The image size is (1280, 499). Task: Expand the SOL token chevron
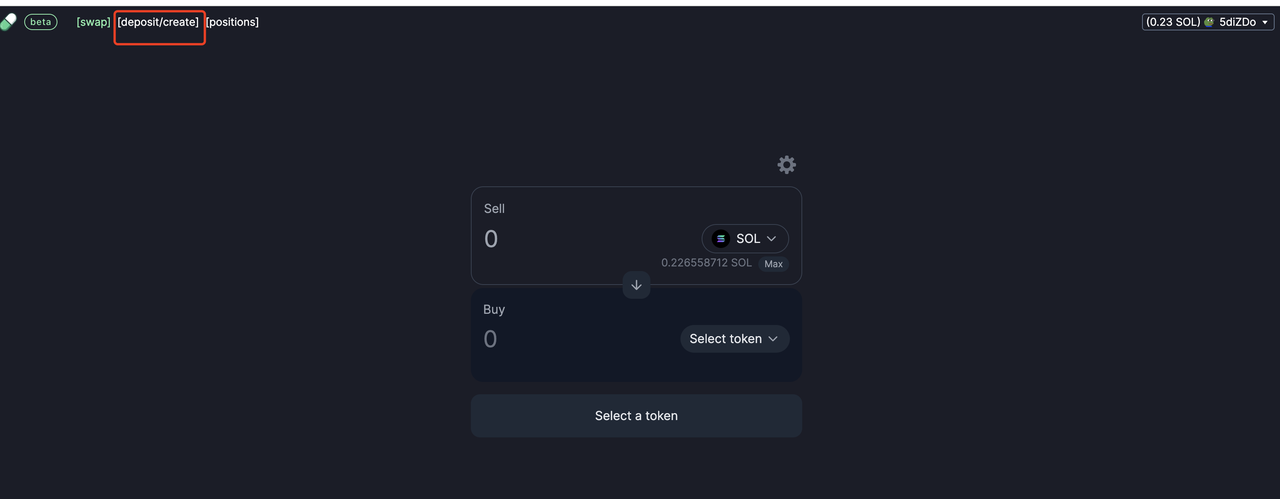tap(772, 239)
